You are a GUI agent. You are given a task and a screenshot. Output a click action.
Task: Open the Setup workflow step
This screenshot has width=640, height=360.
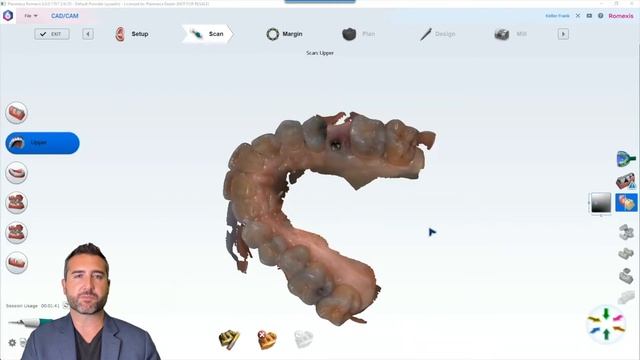[131, 34]
